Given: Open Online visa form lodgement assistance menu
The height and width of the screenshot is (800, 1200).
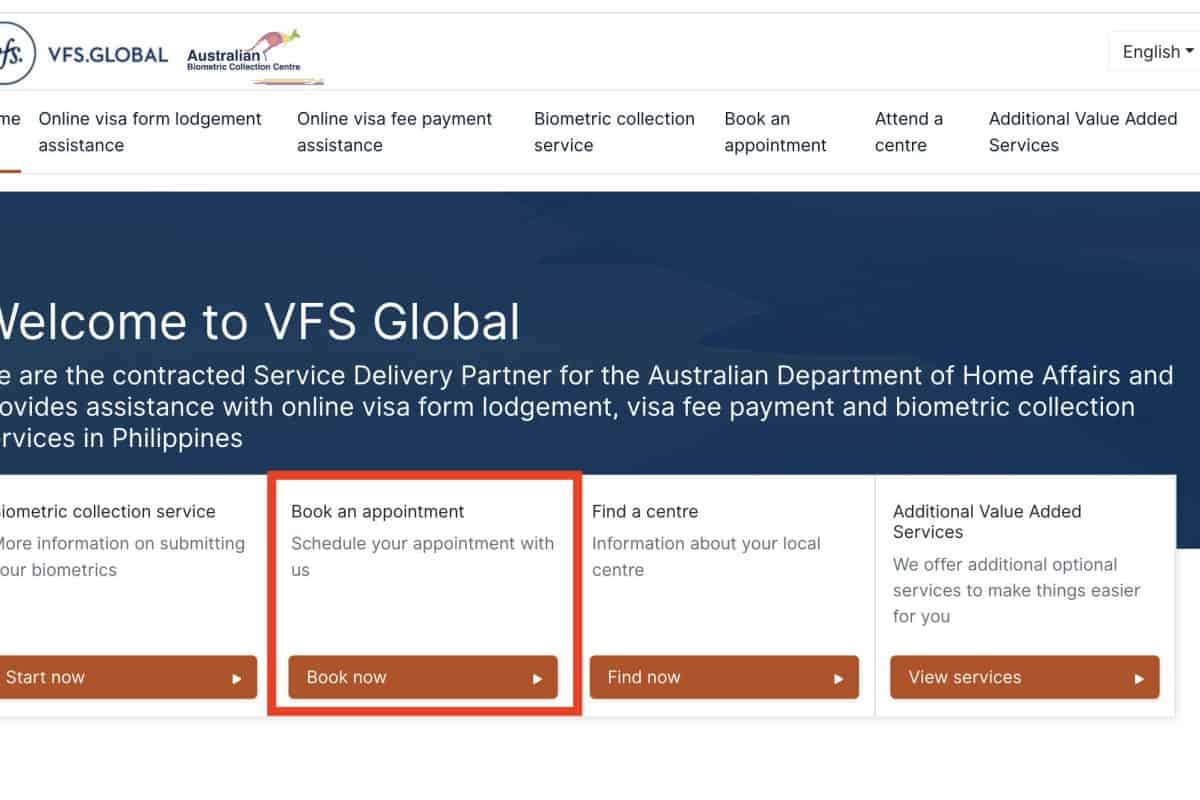Looking at the screenshot, I should point(150,132).
